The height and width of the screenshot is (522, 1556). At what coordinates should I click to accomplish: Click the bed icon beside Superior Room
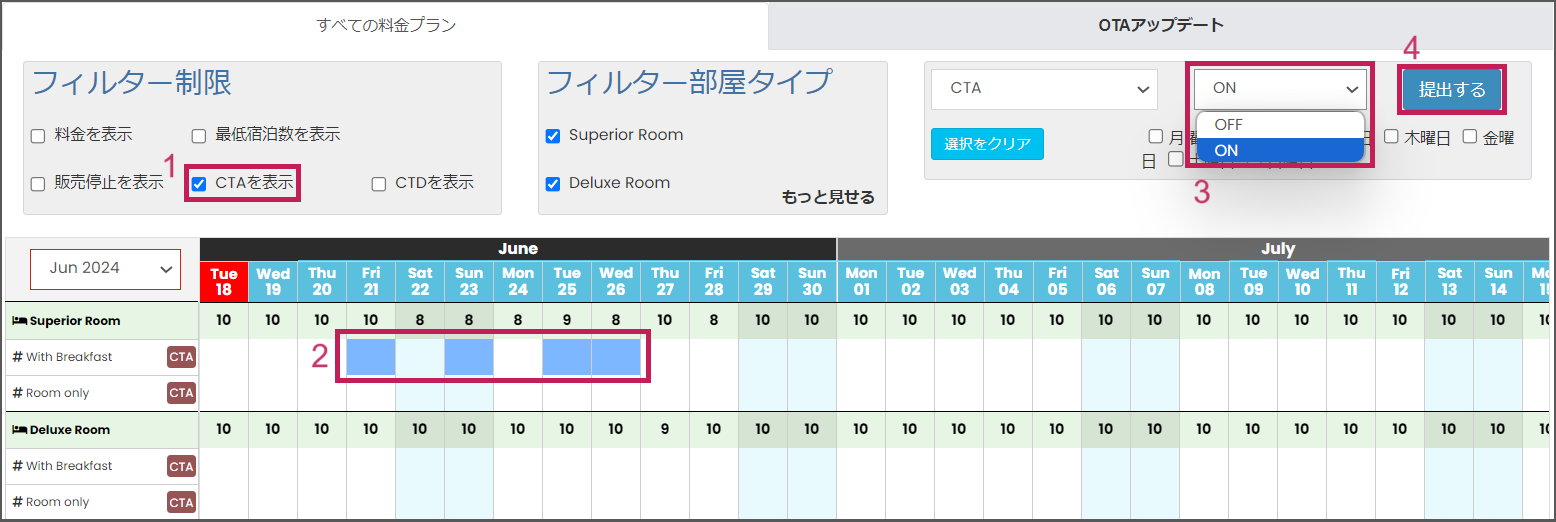pyautogui.click(x=19, y=321)
